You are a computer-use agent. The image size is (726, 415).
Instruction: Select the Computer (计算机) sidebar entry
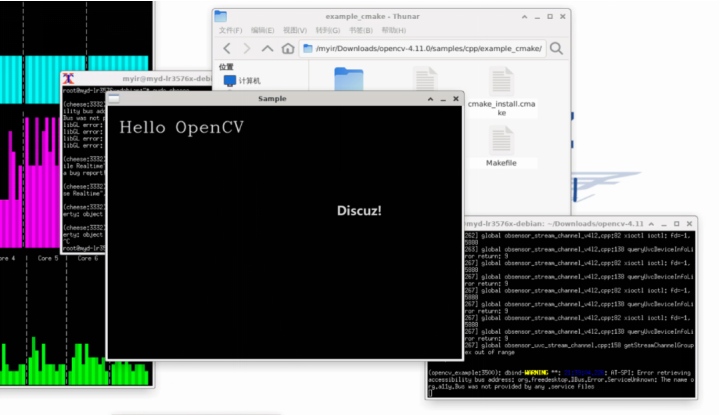coord(241,80)
